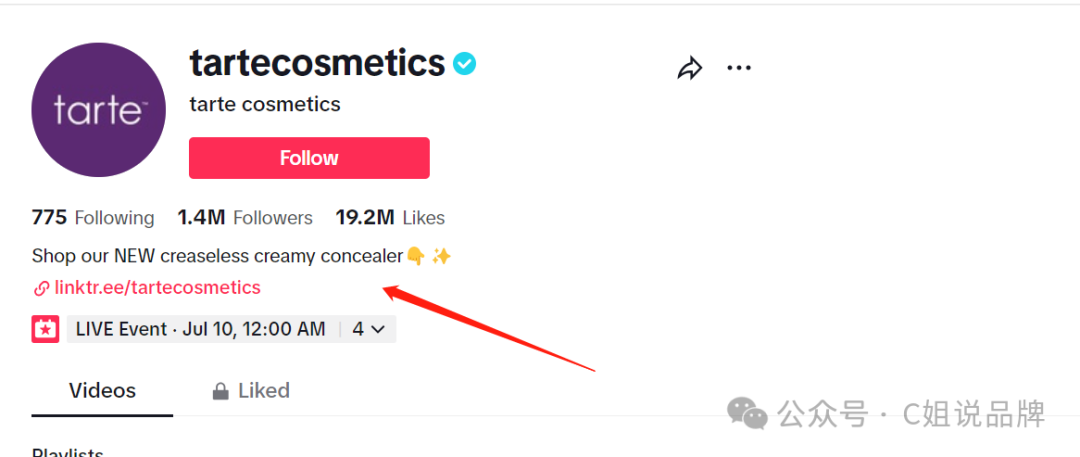Open the three-dot more options menu

[x=739, y=68]
